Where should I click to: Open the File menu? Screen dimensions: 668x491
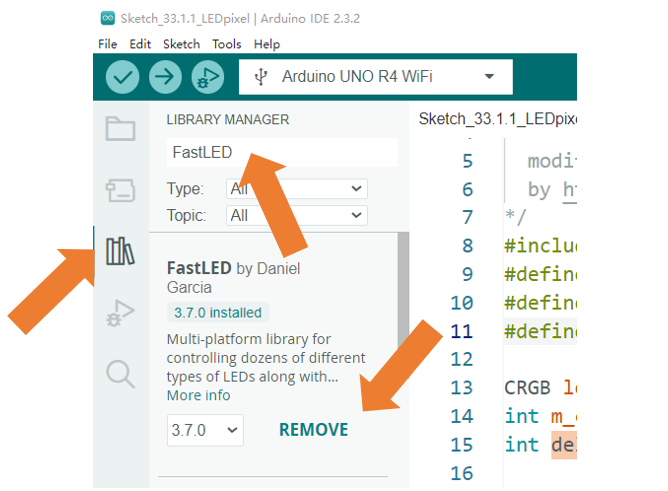(x=107, y=44)
